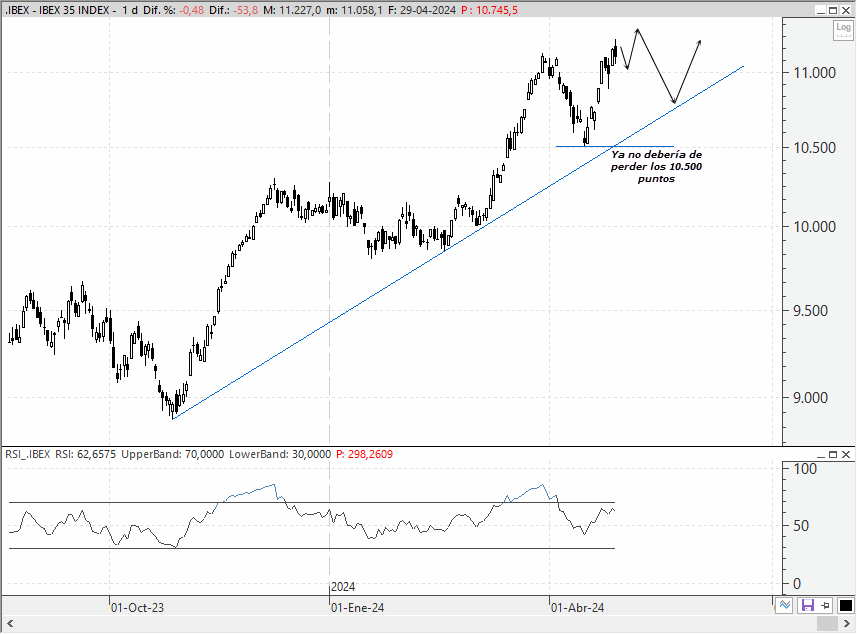The height and width of the screenshot is (634, 857).
Task: Click the '.IBEX - IBEX 35 INDEX' title text
Action: 57,10
